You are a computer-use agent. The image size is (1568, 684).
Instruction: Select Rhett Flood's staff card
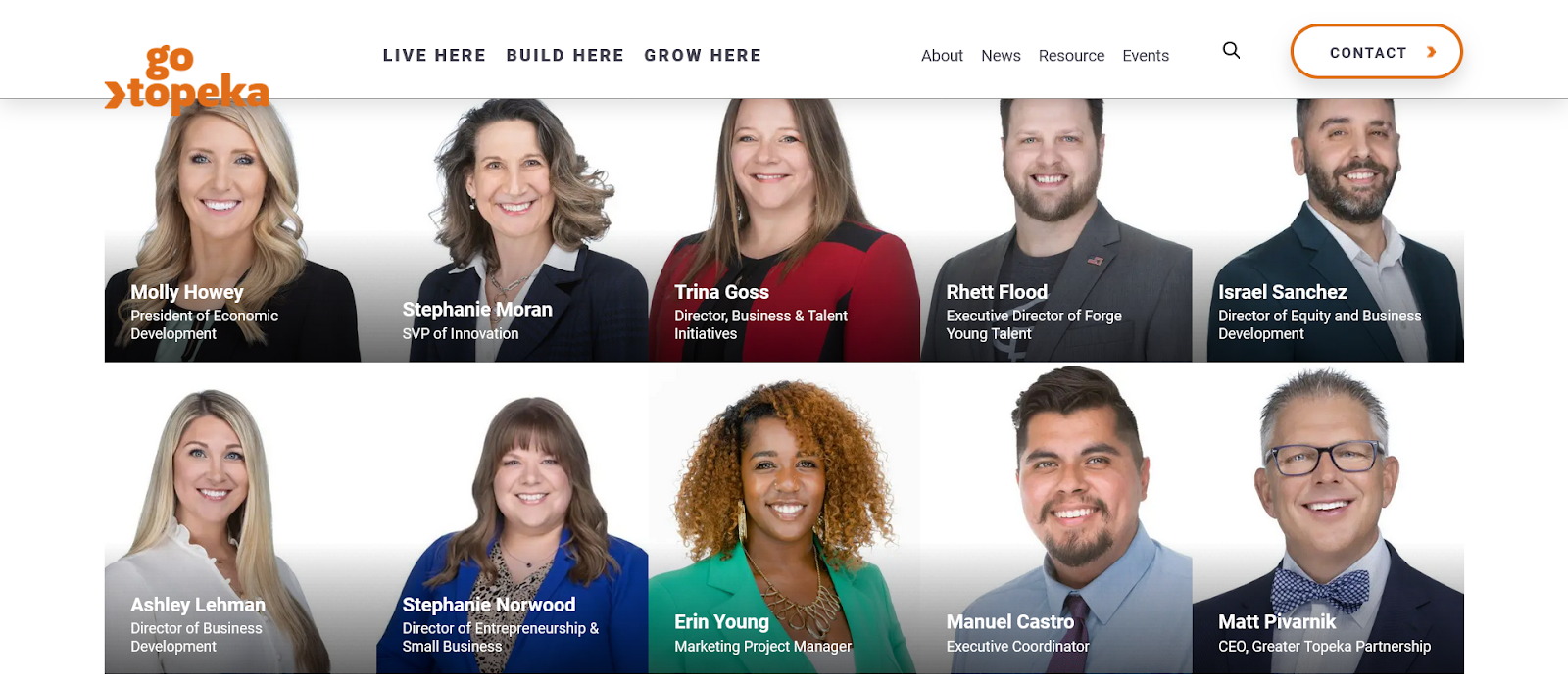[x=1056, y=230]
